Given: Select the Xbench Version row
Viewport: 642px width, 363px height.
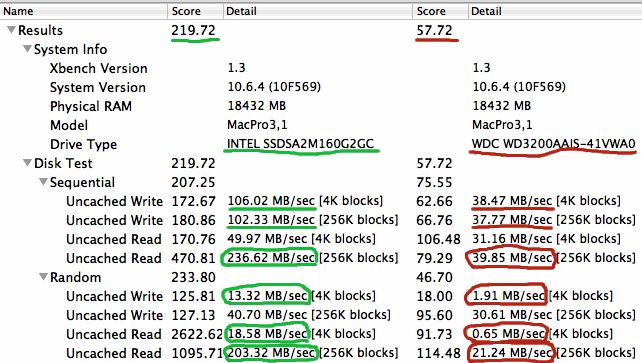Looking at the screenshot, I should tap(321, 68).
